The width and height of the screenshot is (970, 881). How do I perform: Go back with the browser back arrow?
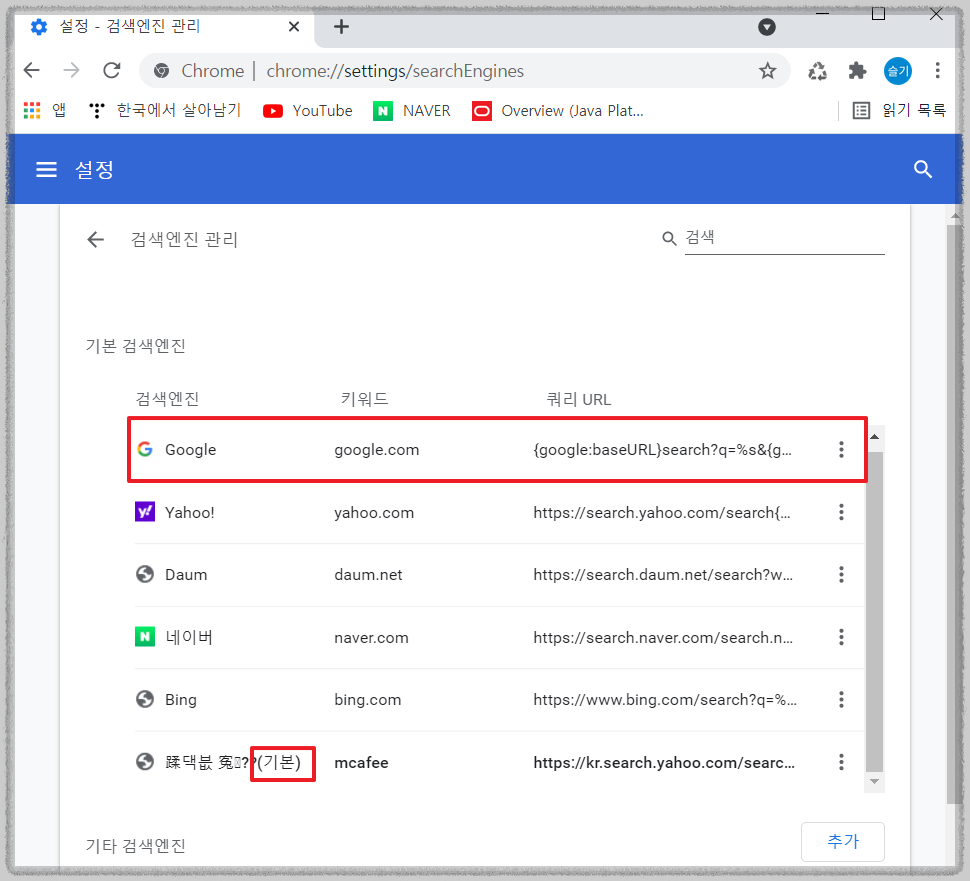(x=31, y=71)
